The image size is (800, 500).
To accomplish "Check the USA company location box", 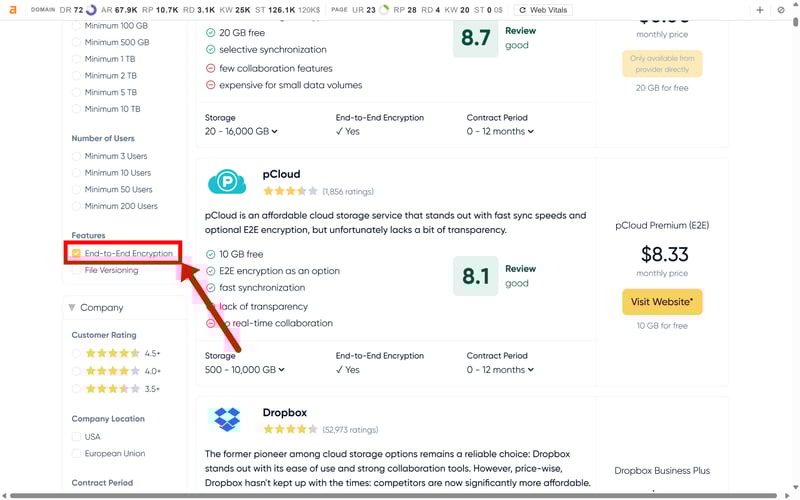I will click(77, 437).
